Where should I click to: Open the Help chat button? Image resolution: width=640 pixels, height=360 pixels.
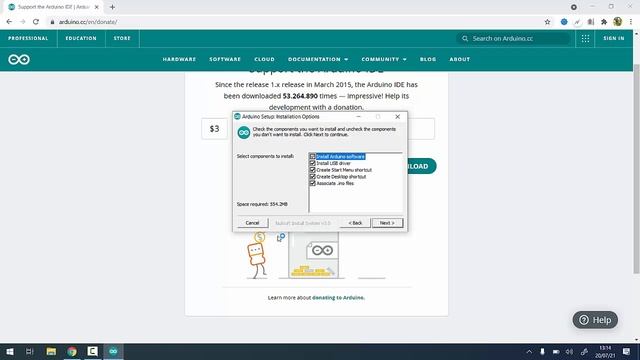[x=595, y=320]
